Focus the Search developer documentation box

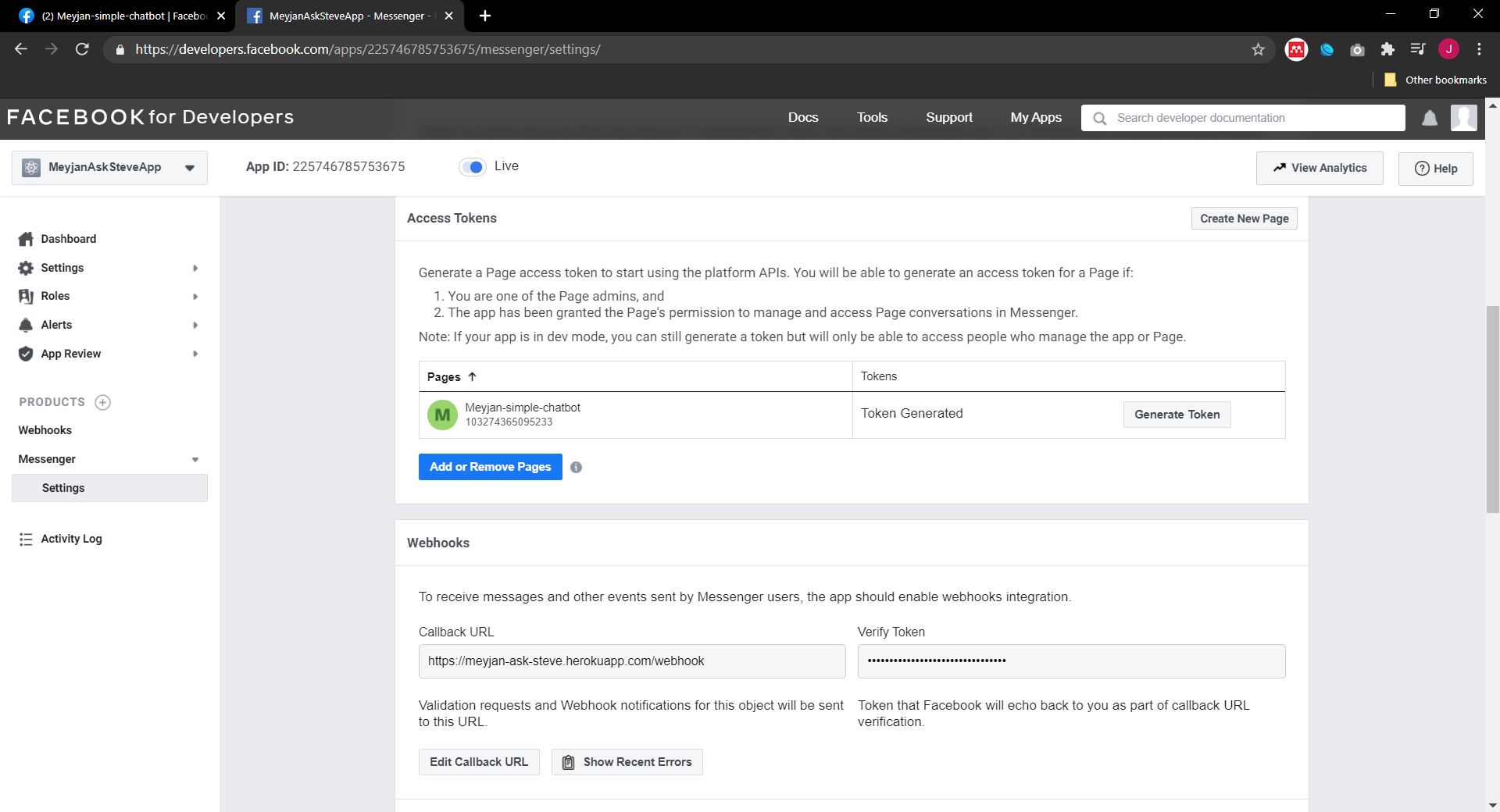tap(1243, 118)
